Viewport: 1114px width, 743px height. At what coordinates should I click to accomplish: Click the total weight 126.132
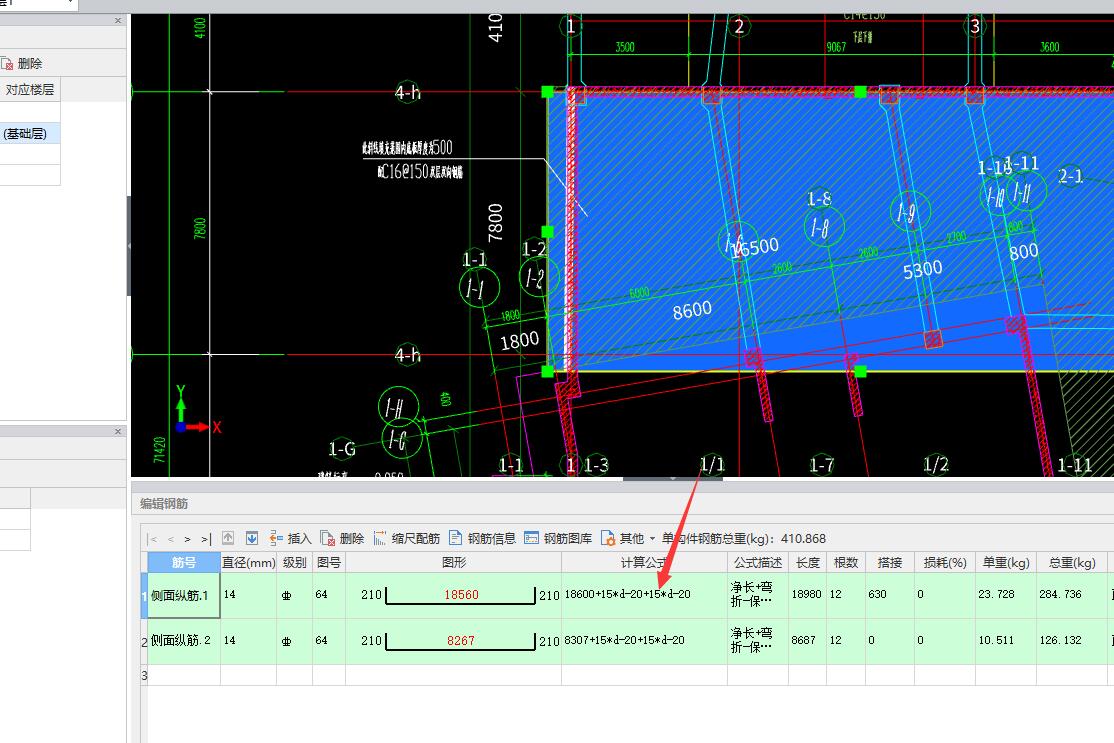point(1060,640)
